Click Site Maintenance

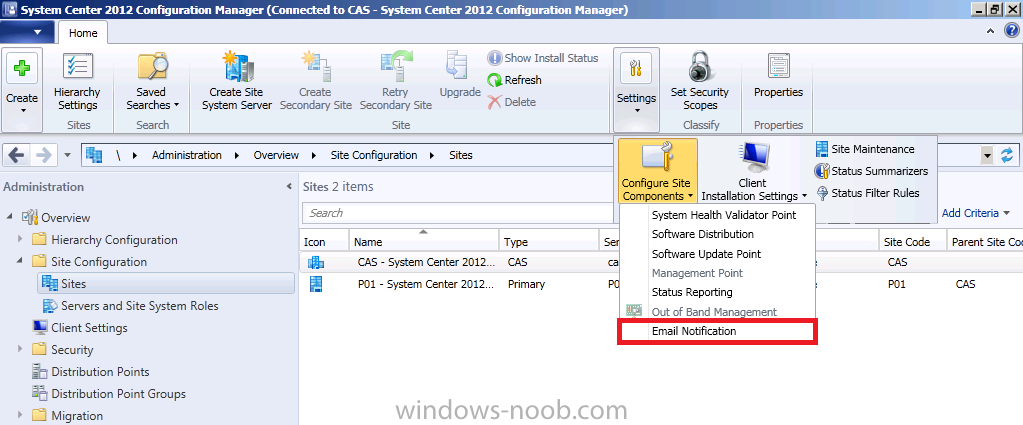pos(865,149)
